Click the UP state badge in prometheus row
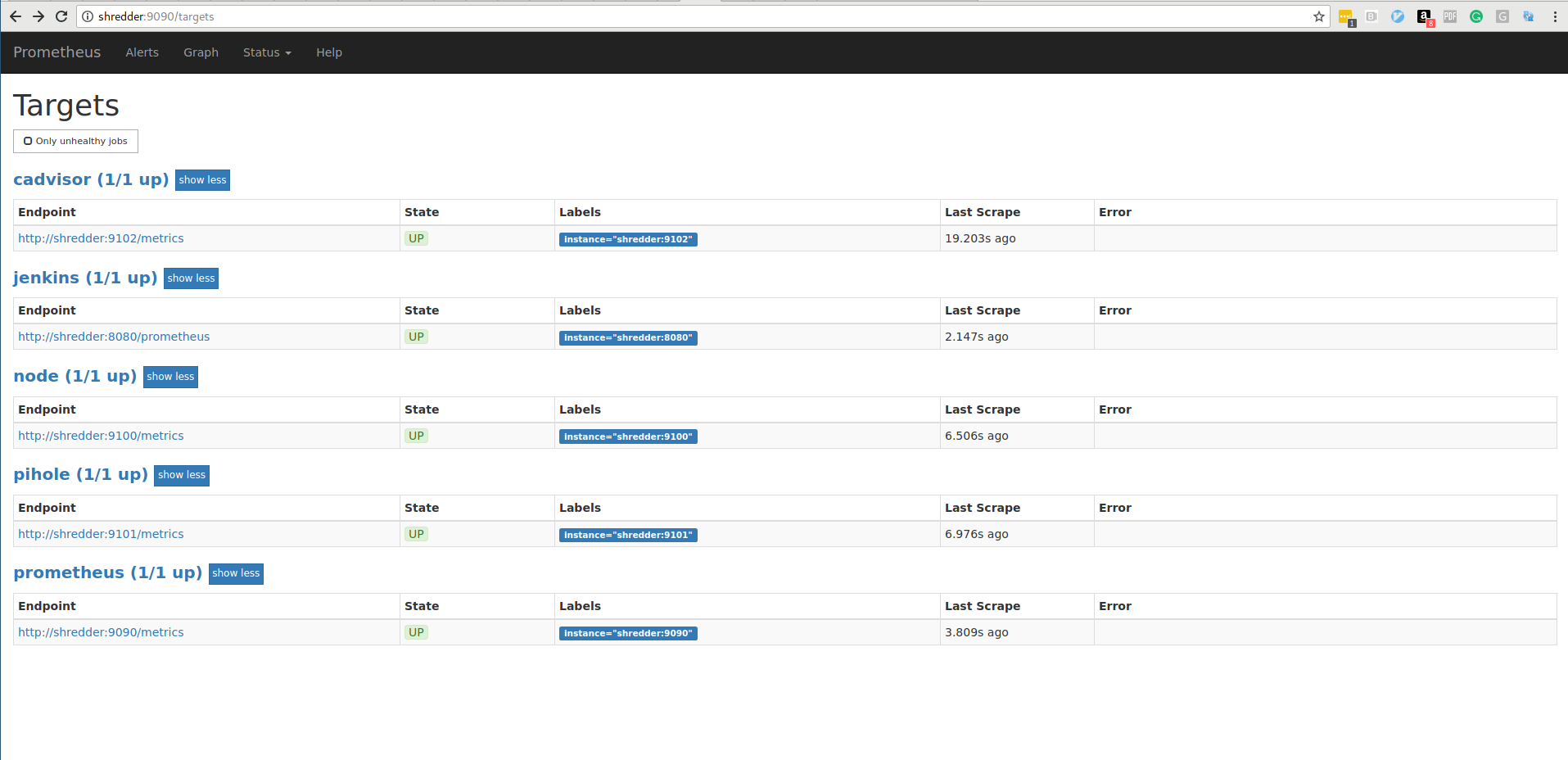Viewport: 1568px width, 760px height. tap(416, 632)
